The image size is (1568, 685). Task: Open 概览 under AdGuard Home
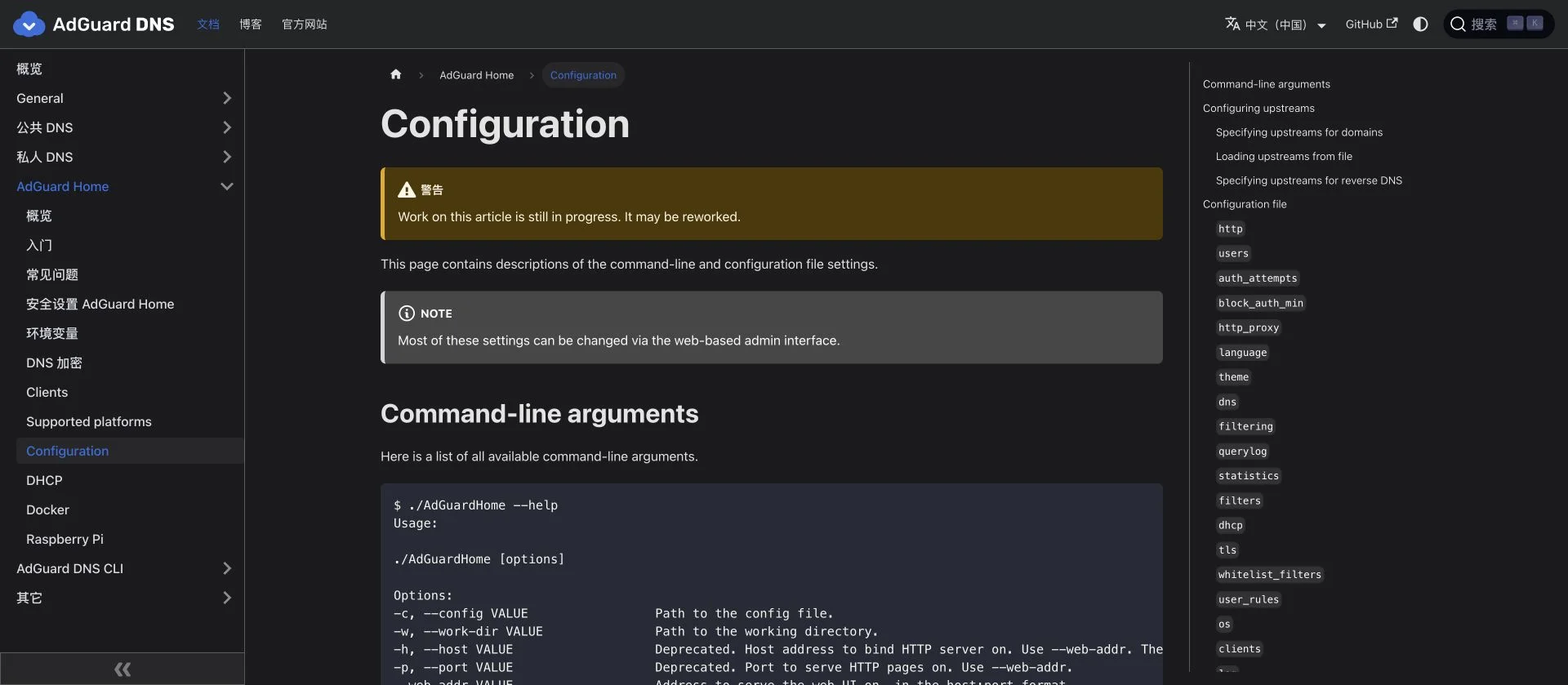pos(39,216)
